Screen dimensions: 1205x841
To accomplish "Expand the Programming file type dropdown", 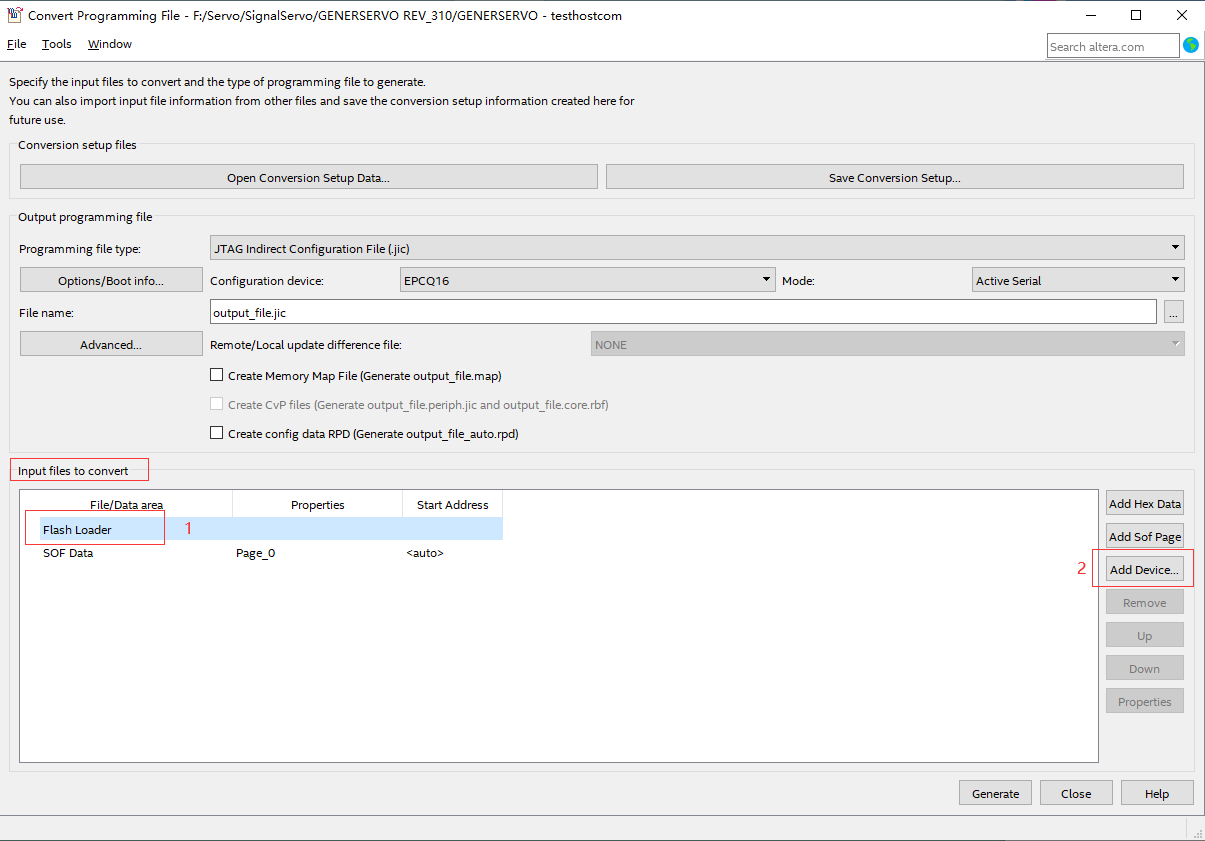I will coord(697,247).
